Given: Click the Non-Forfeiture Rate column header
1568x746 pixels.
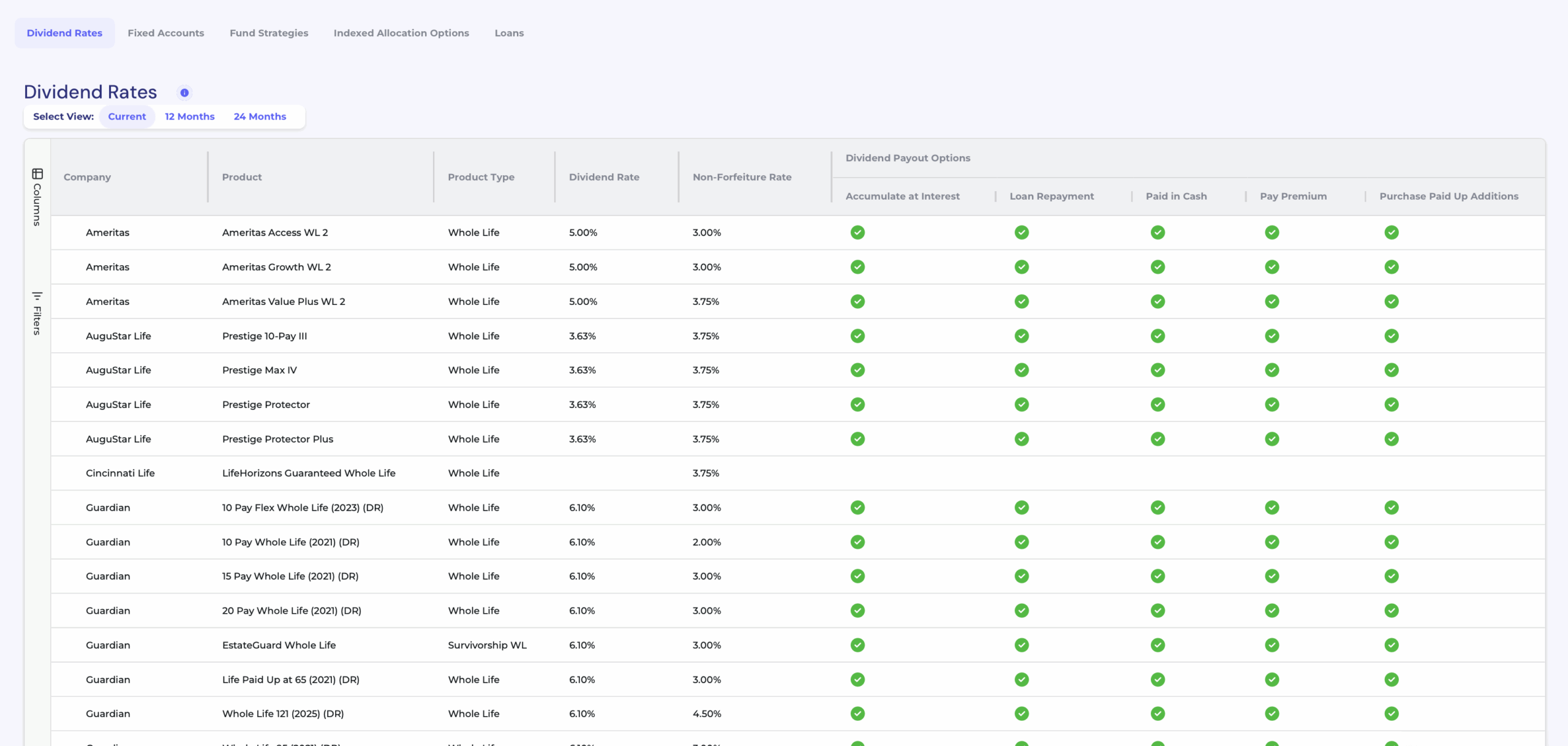Looking at the screenshot, I should click(x=742, y=177).
